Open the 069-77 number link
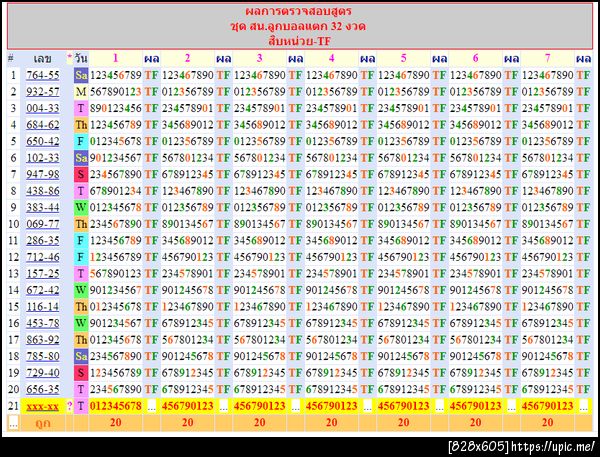The height and width of the screenshot is (457, 600). tap(42, 224)
